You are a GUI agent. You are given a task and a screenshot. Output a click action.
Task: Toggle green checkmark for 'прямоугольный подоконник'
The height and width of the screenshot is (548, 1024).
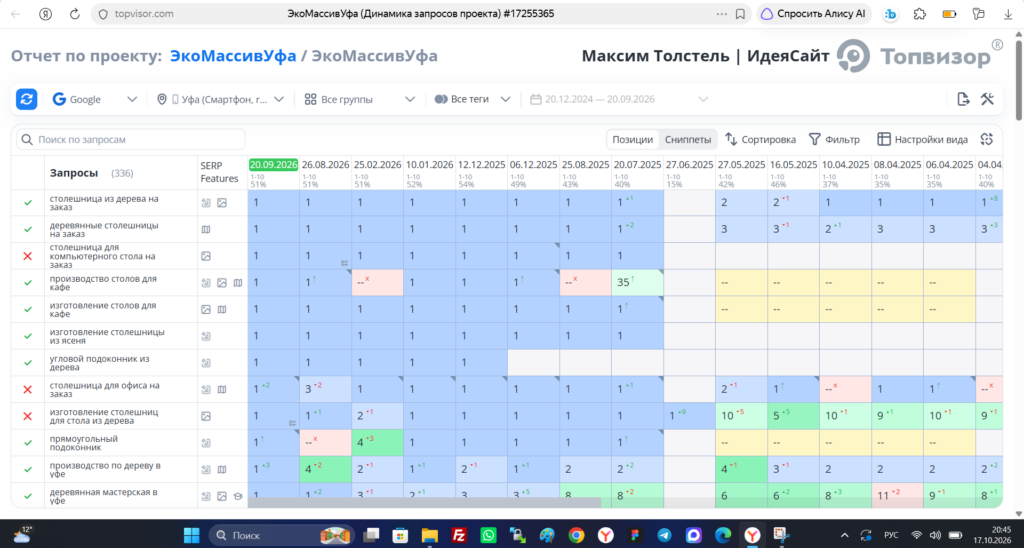(x=27, y=443)
